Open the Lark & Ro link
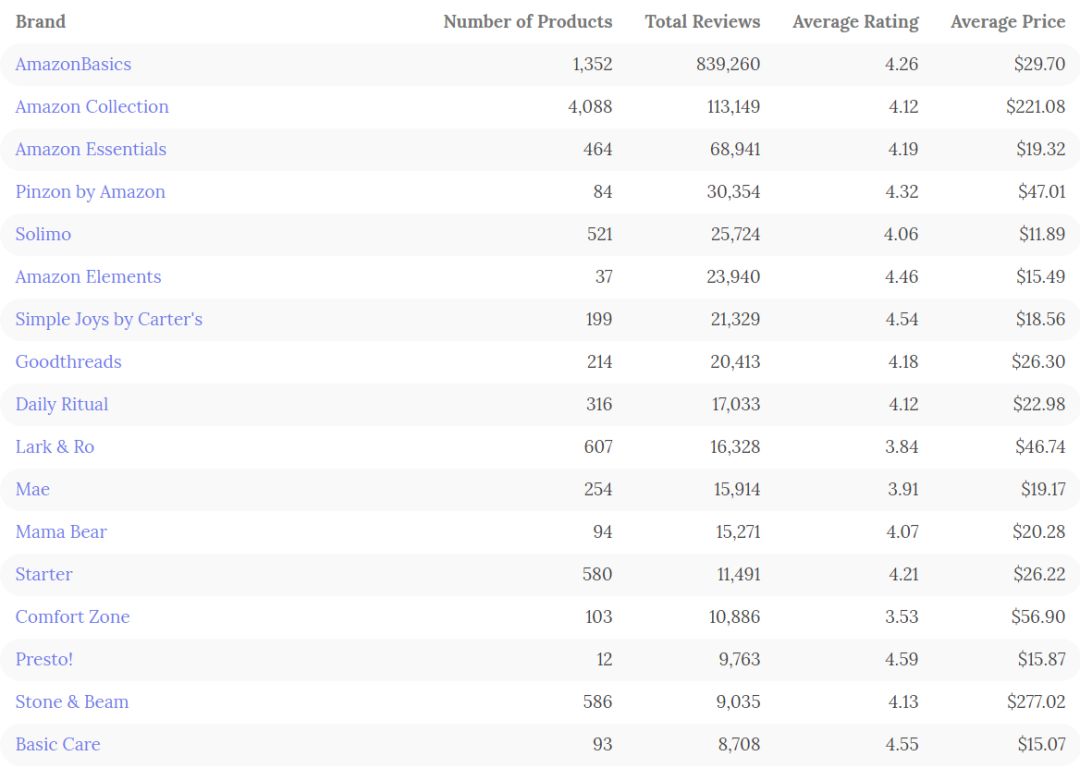 54,447
